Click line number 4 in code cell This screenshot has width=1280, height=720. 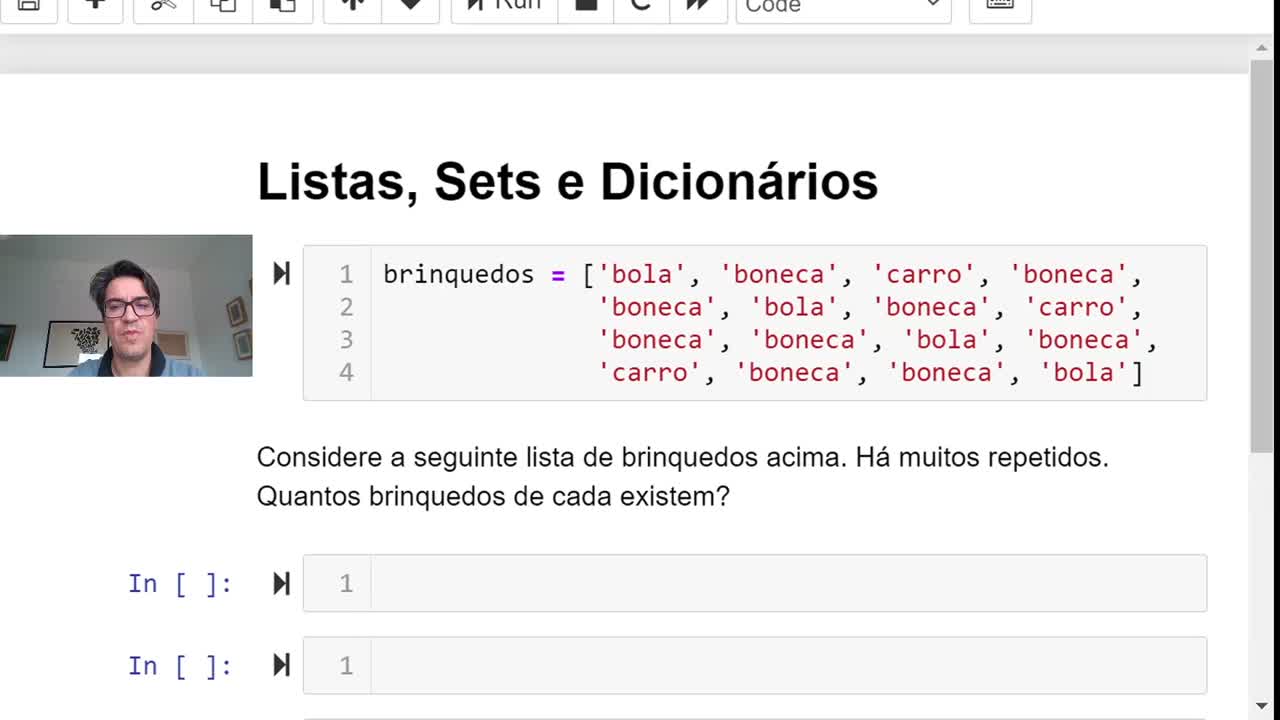(346, 372)
